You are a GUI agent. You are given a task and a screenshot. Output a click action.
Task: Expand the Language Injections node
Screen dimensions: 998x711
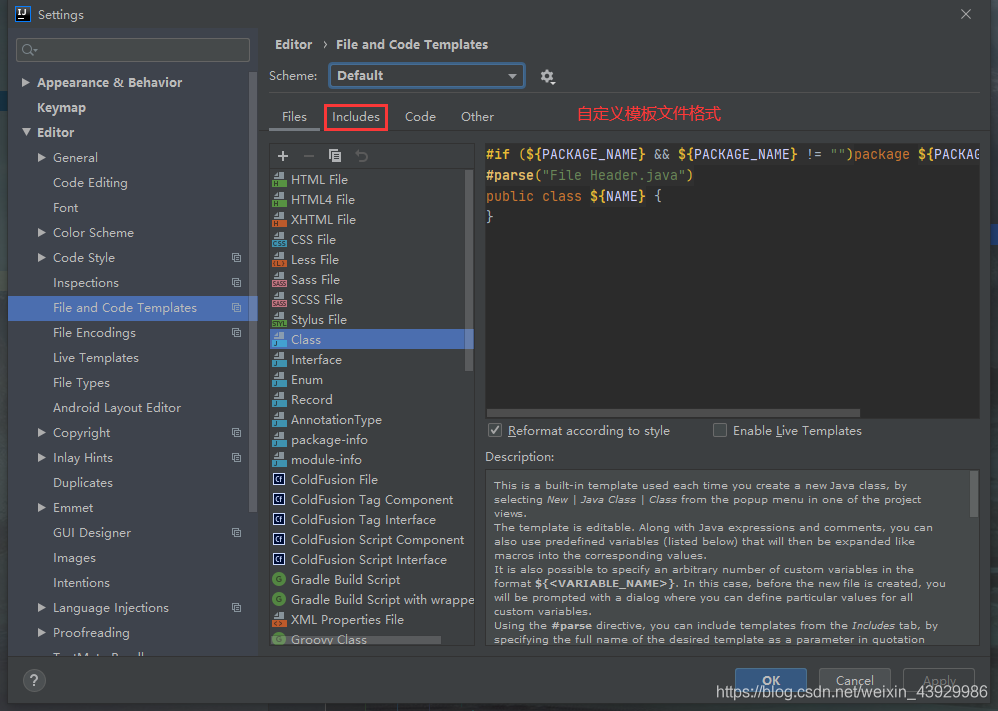click(42, 607)
